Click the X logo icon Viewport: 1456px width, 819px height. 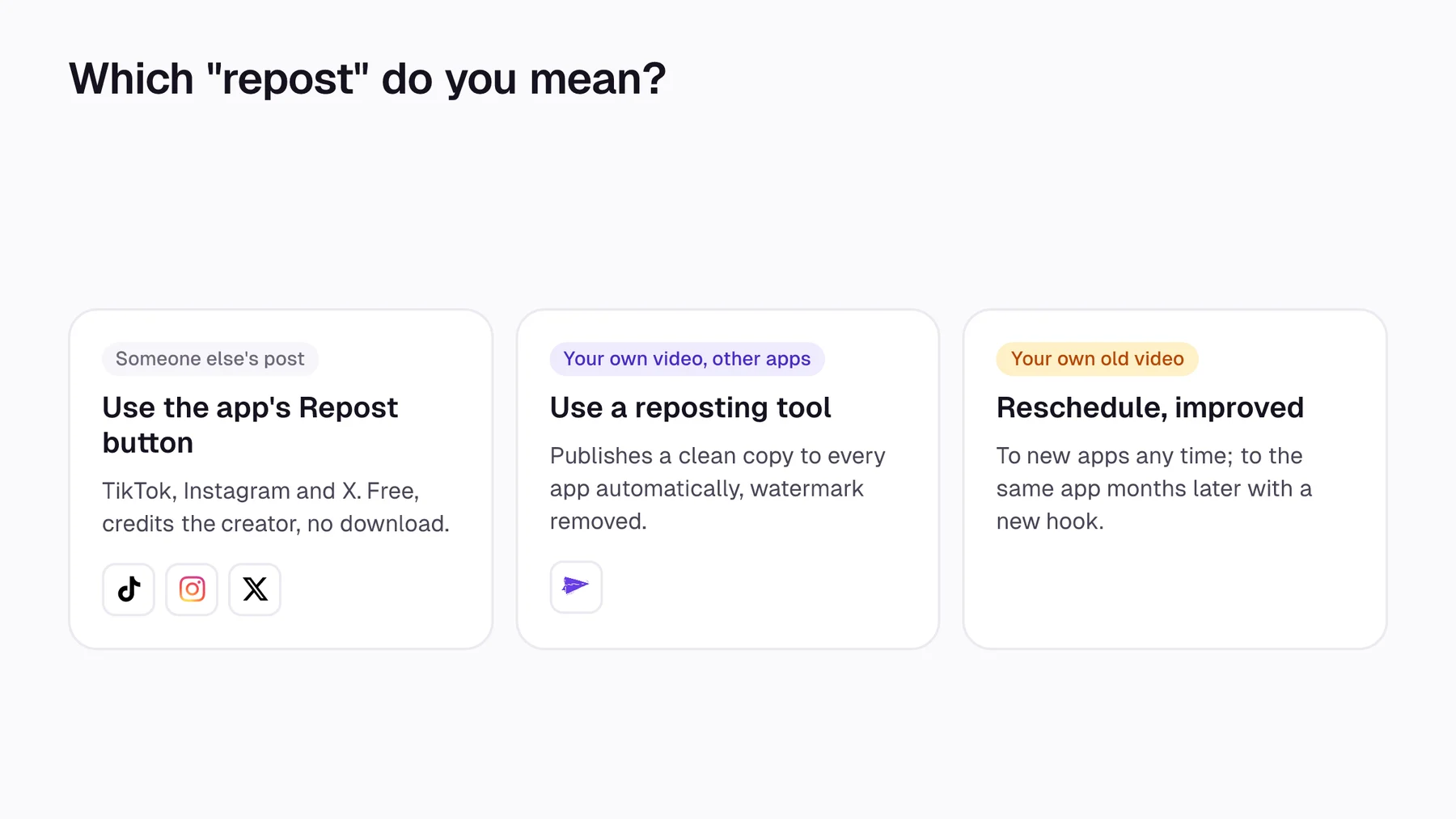point(255,589)
